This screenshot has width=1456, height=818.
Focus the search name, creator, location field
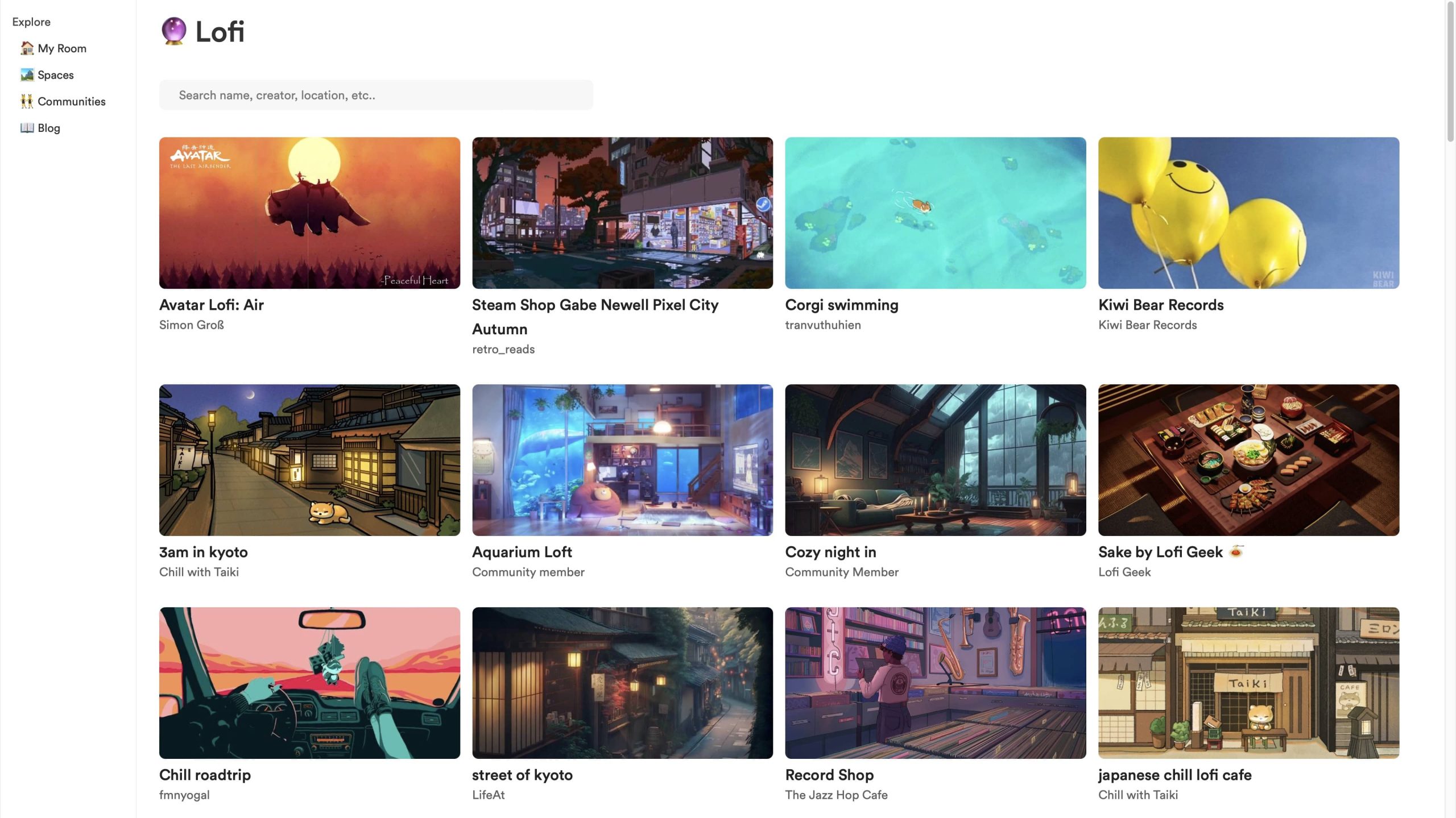tap(375, 95)
